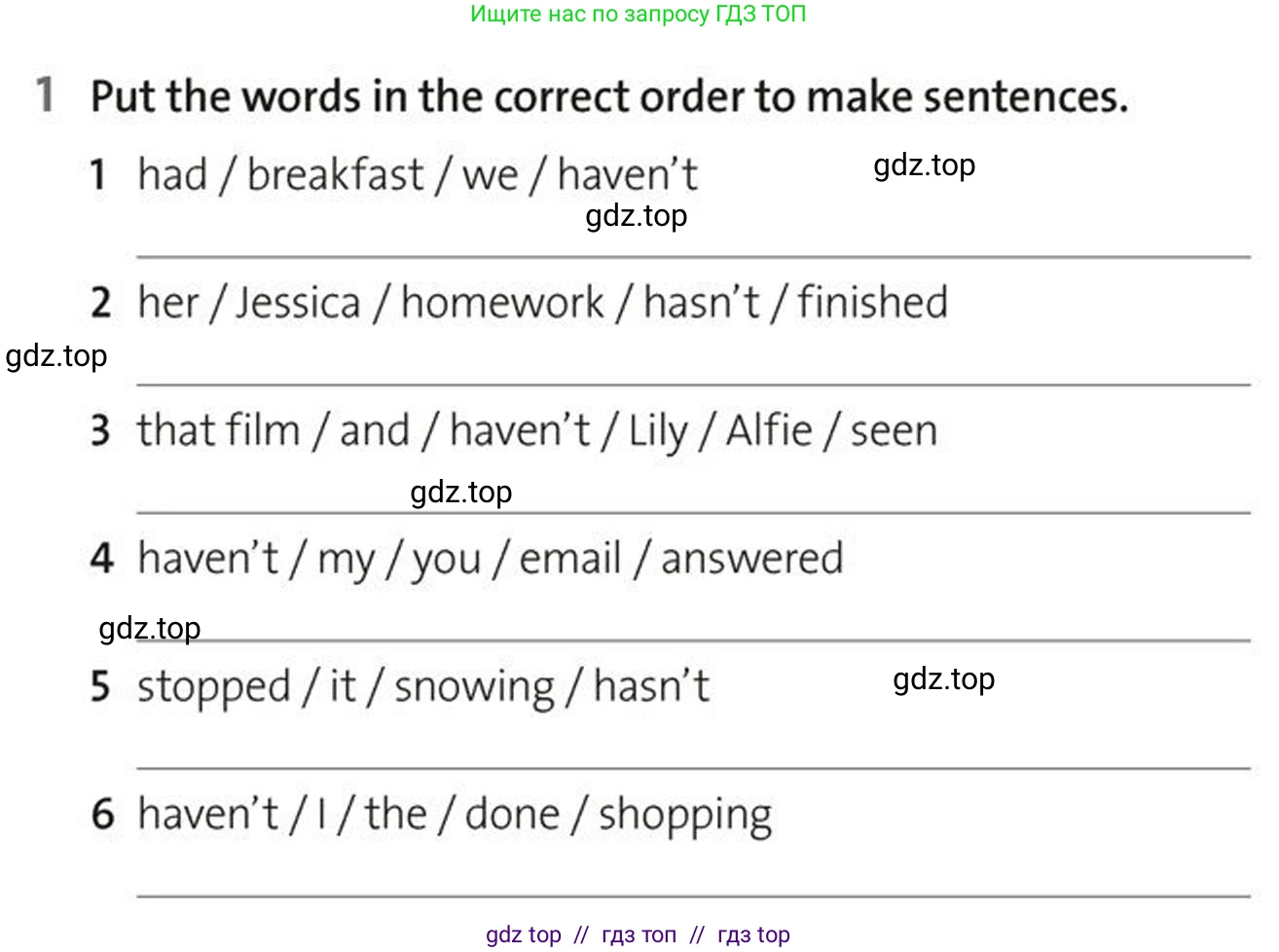Click the word 'homework' in sentence 2
The width and height of the screenshot is (1279, 952).
click(502, 303)
